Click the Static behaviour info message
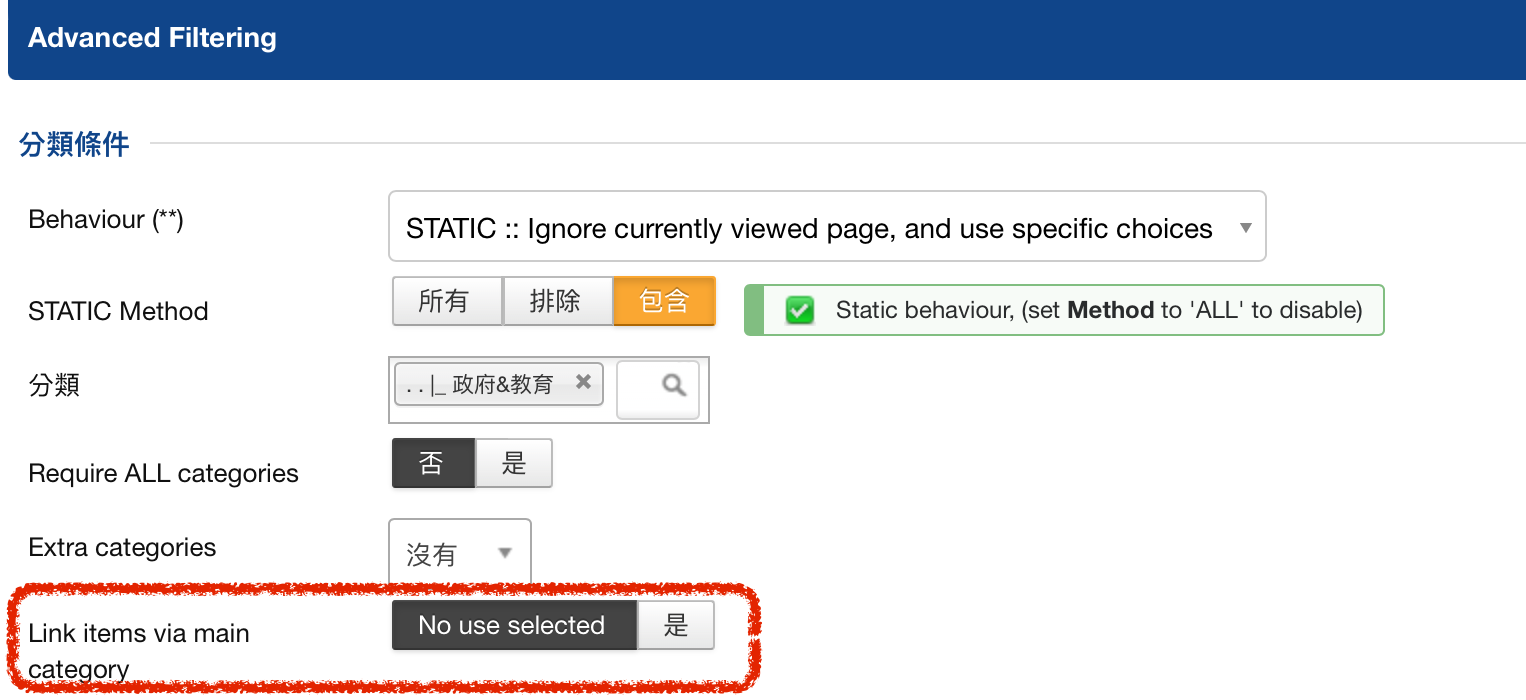The image size is (1526, 700). click(1064, 310)
